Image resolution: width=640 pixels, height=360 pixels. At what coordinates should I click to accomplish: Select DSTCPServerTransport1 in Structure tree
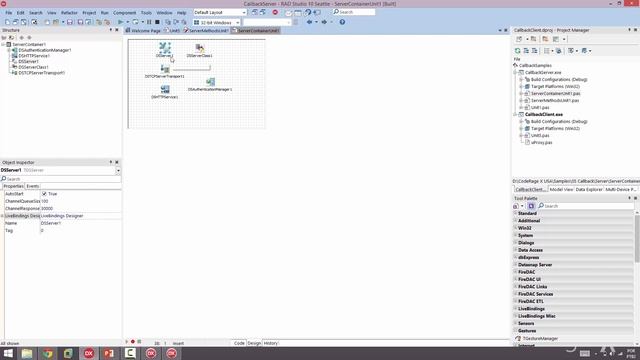pos(42,73)
